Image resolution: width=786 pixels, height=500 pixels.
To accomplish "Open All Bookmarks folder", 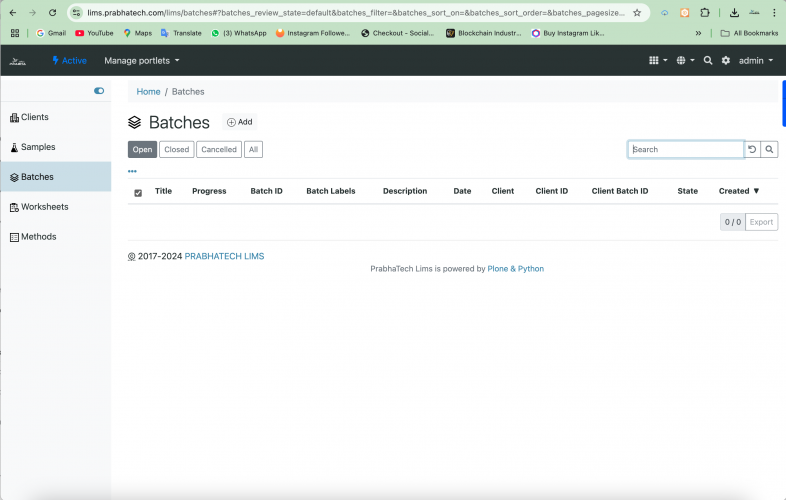I will [749, 33].
